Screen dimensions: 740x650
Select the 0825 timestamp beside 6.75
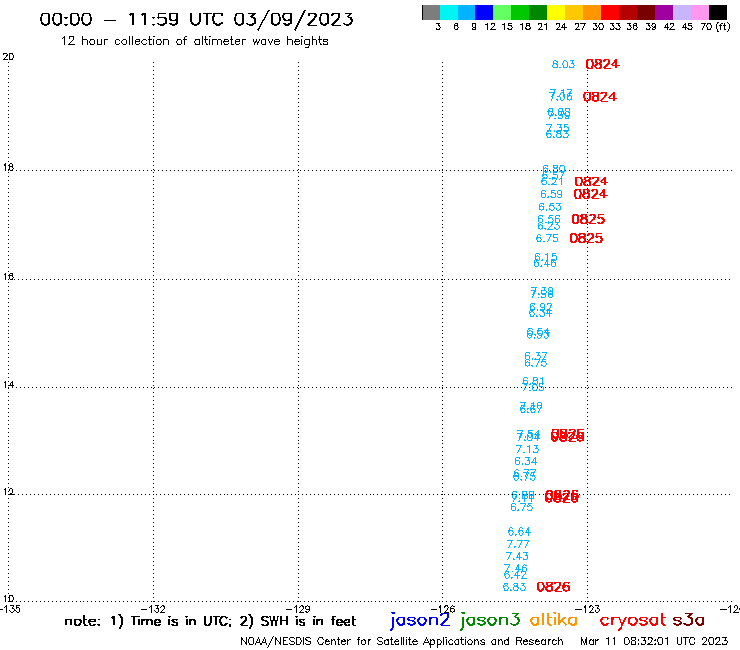pyautogui.click(x=586, y=238)
